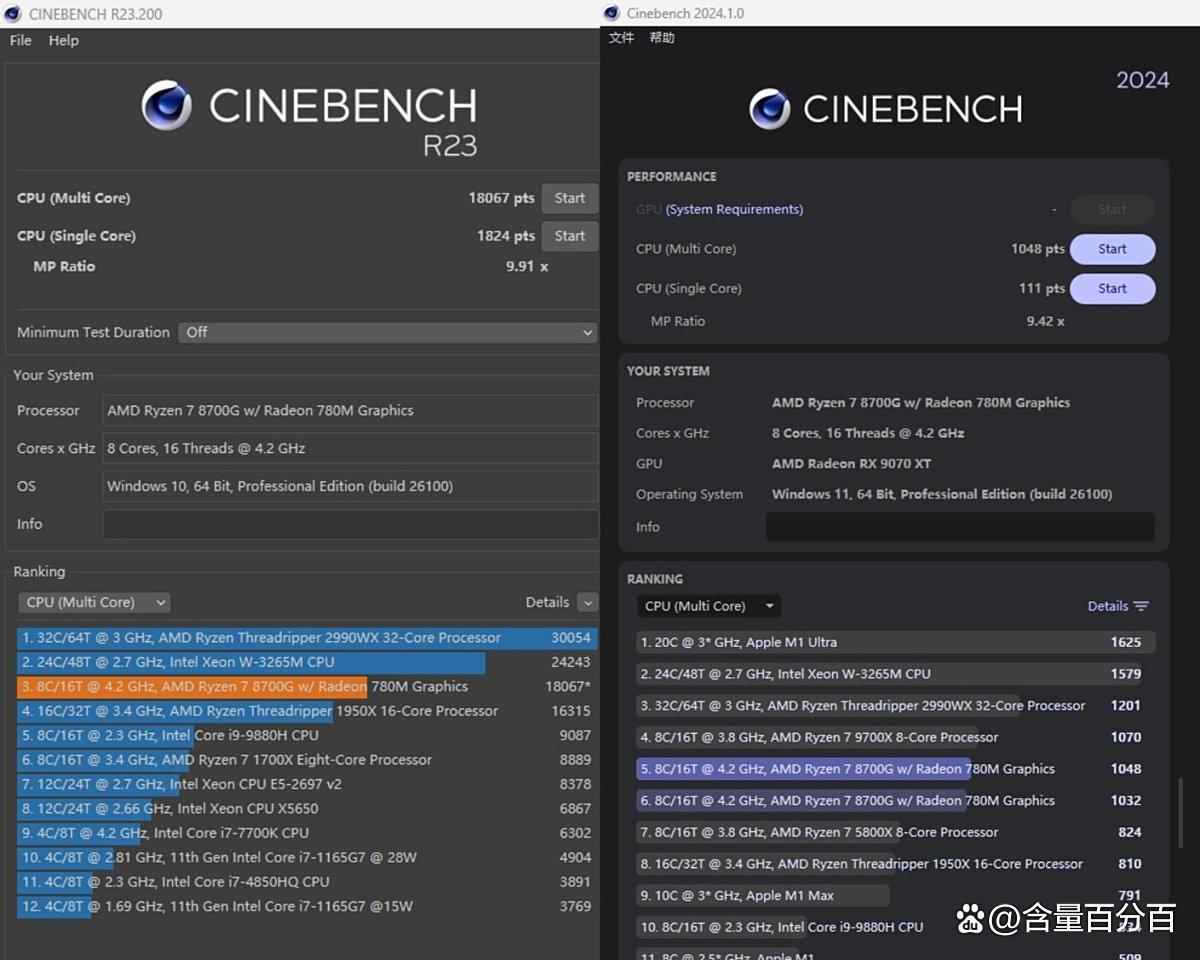Open the 帮助 menu in Cinebench 2024
Viewport: 1200px width, 960px height.
click(x=662, y=38)
